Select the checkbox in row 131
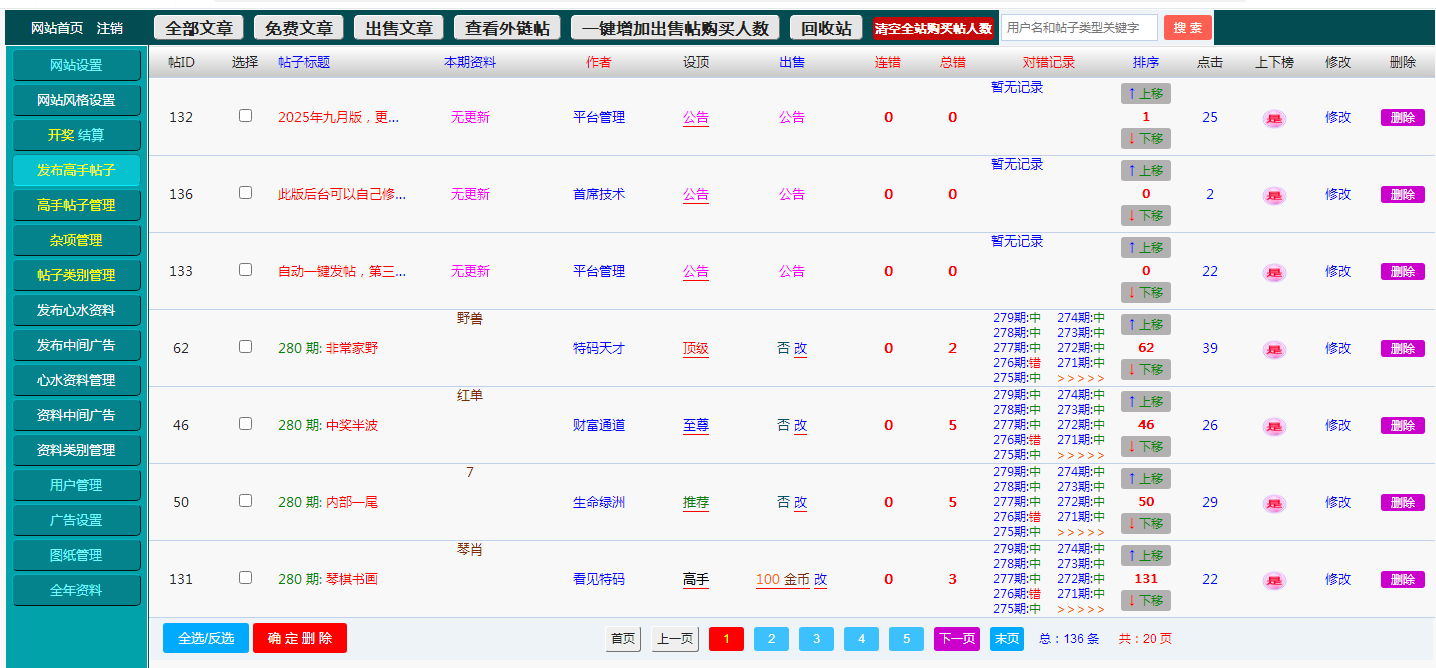 click(245, 578)
